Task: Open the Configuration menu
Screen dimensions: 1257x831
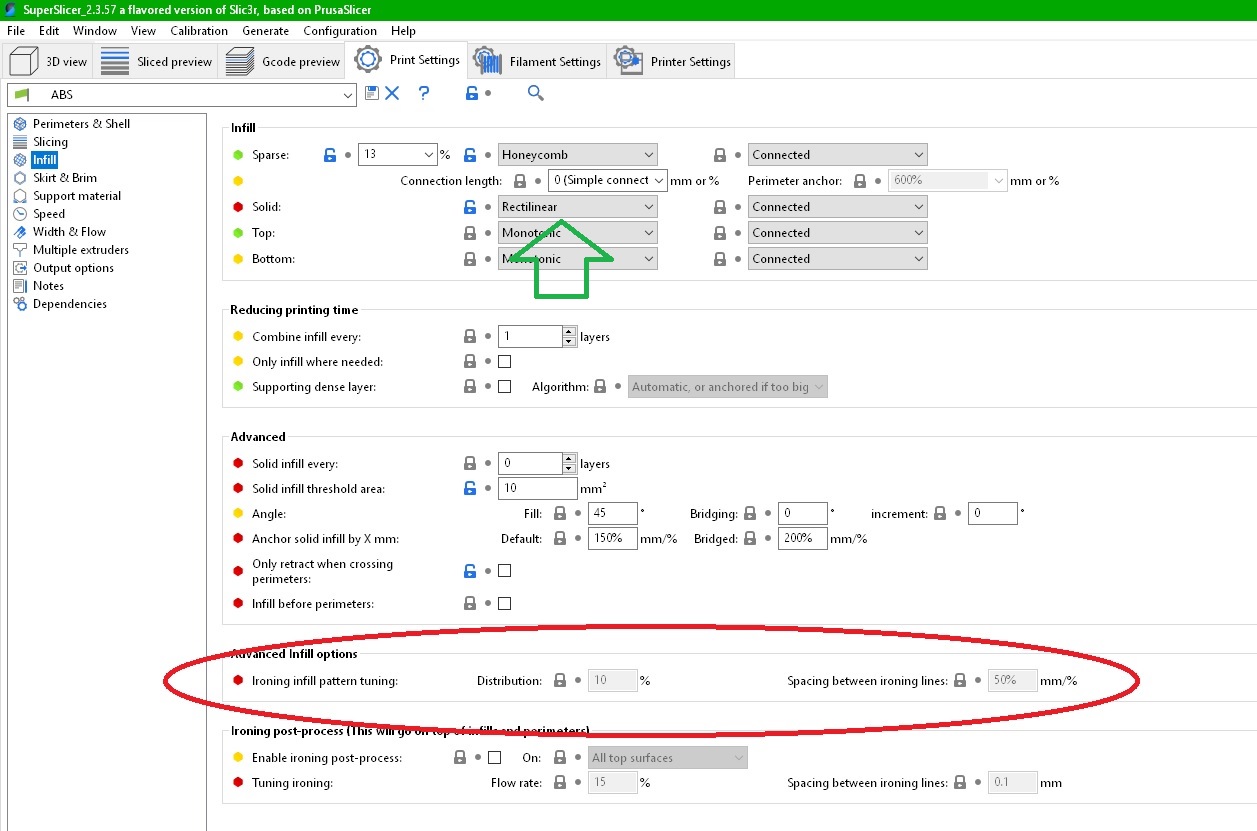Action: 340,31
